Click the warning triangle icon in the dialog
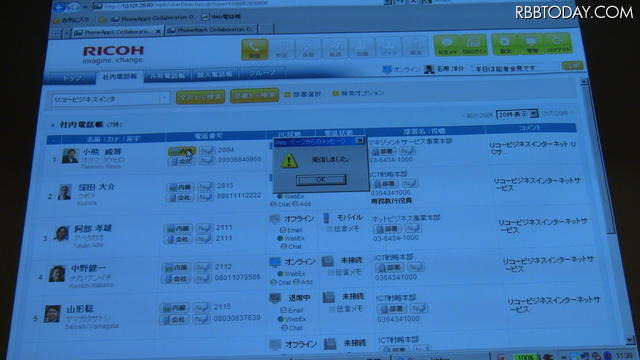 pyautogui.click(x=289, y=161)
